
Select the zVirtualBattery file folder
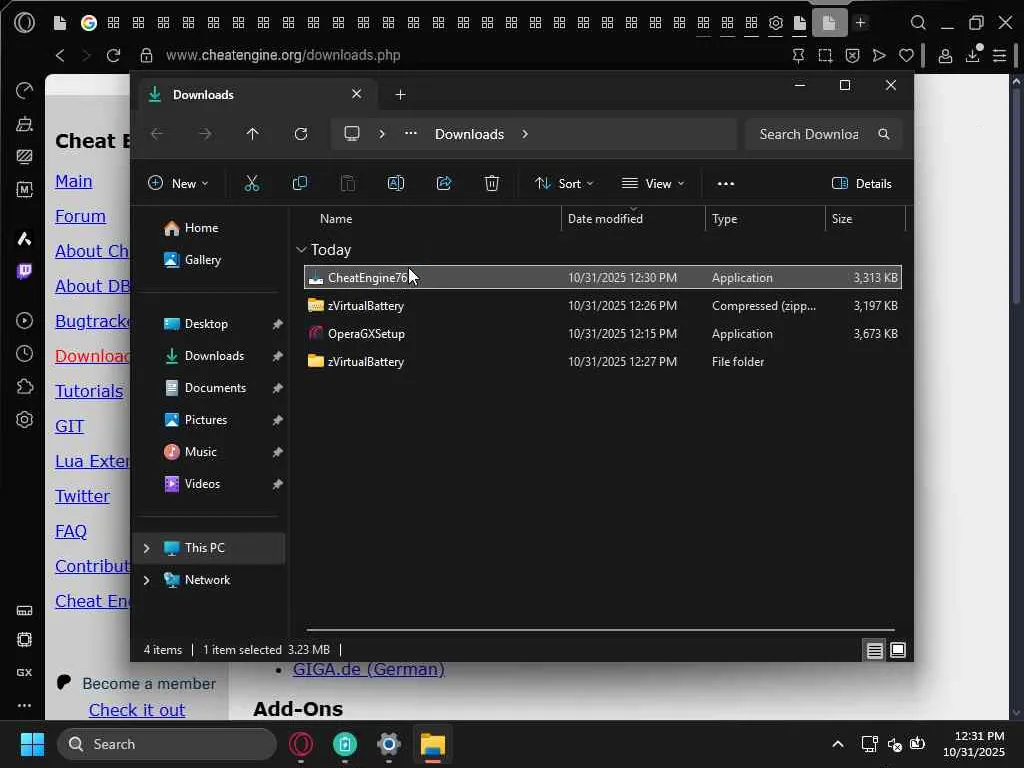tap(602, 362)
